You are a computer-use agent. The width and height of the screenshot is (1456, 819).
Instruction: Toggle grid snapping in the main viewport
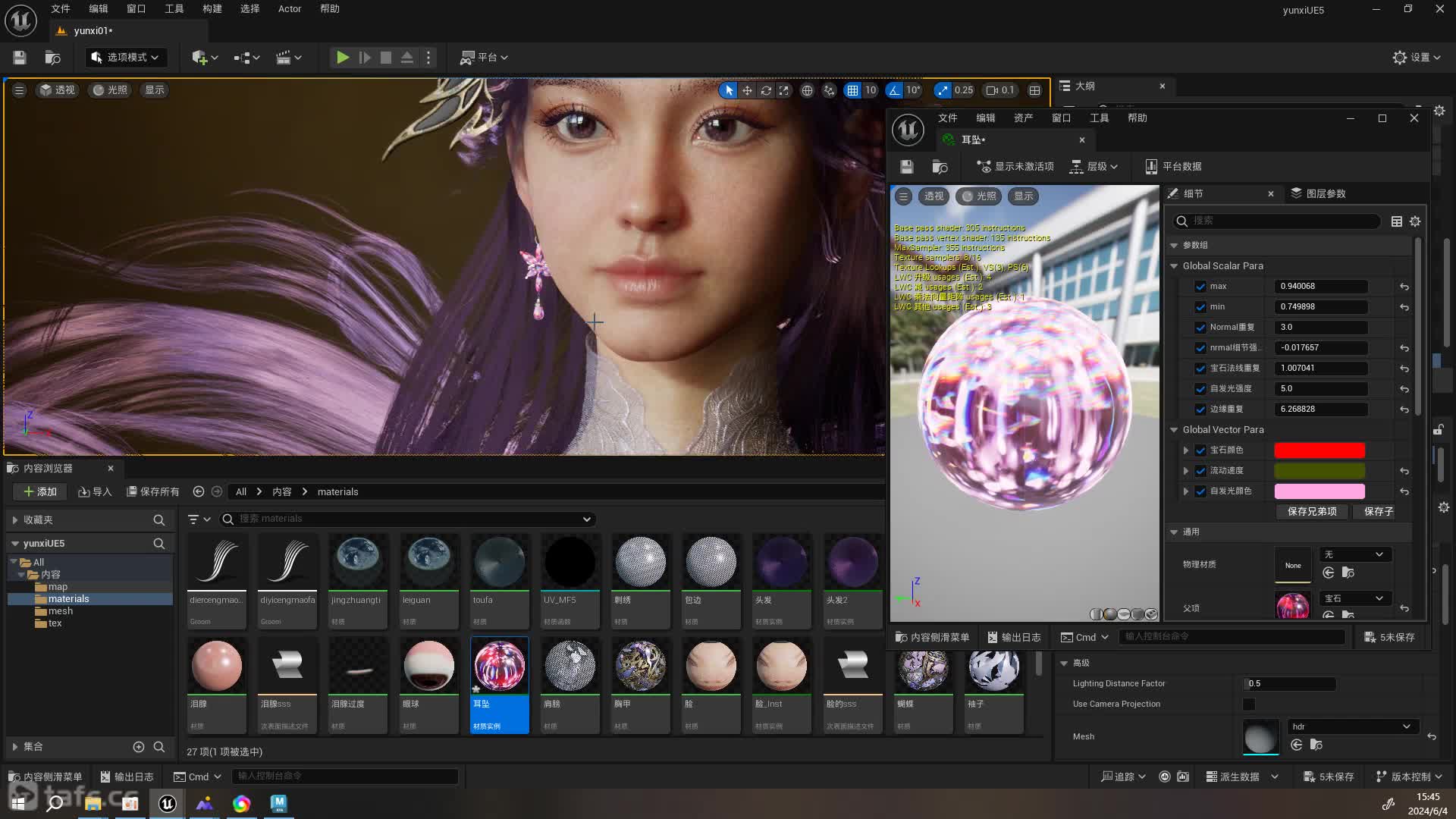853,90
